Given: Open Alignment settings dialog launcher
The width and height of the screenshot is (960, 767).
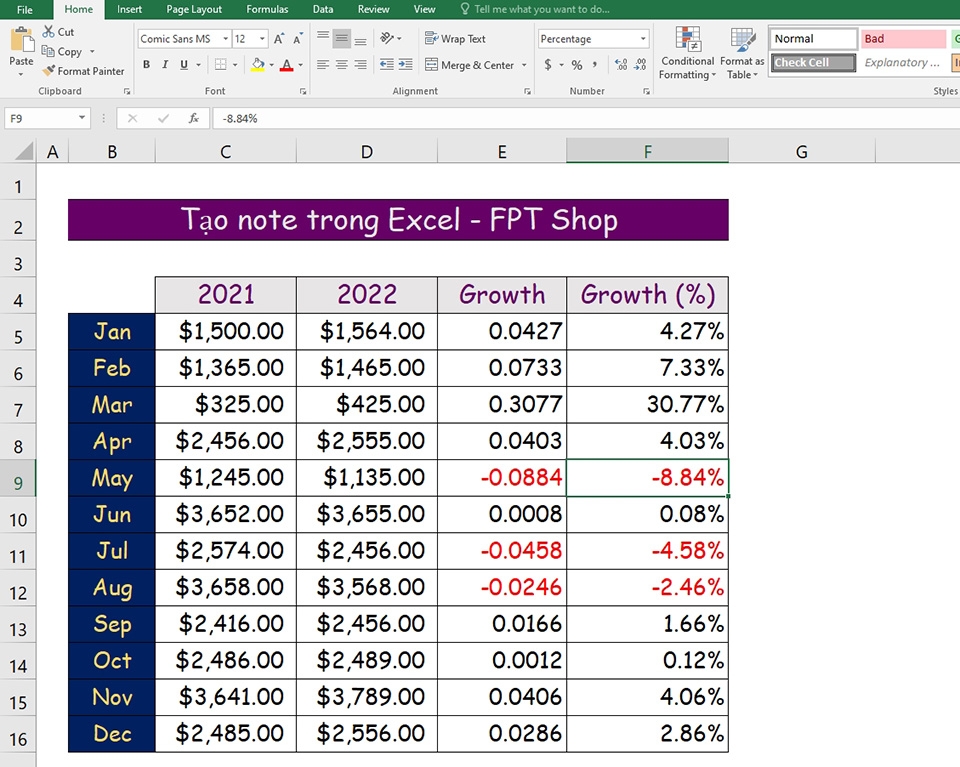Looking at the screenshot, I should (527, 91).
